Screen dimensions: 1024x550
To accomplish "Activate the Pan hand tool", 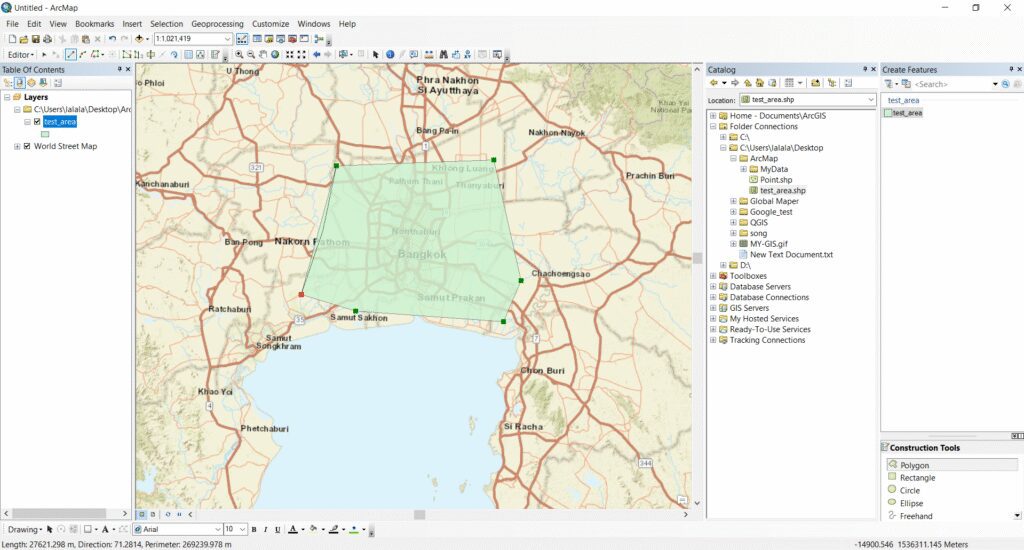I will (x=263, y=55).
